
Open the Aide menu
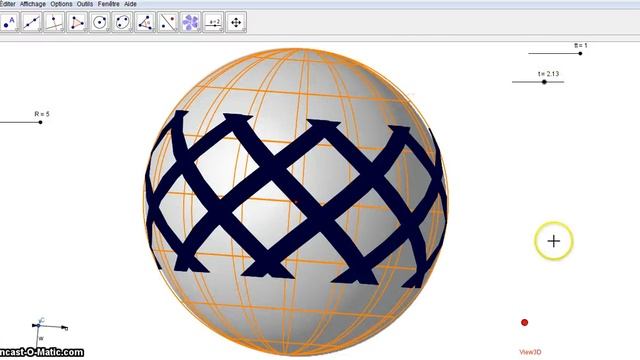pyautogui.click(x=130, y=4)
